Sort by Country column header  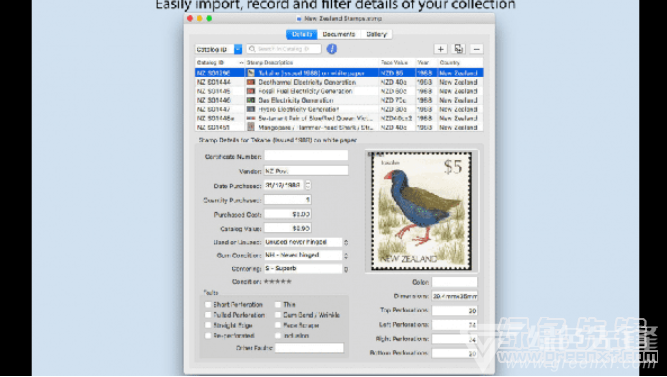pos(450,63)
